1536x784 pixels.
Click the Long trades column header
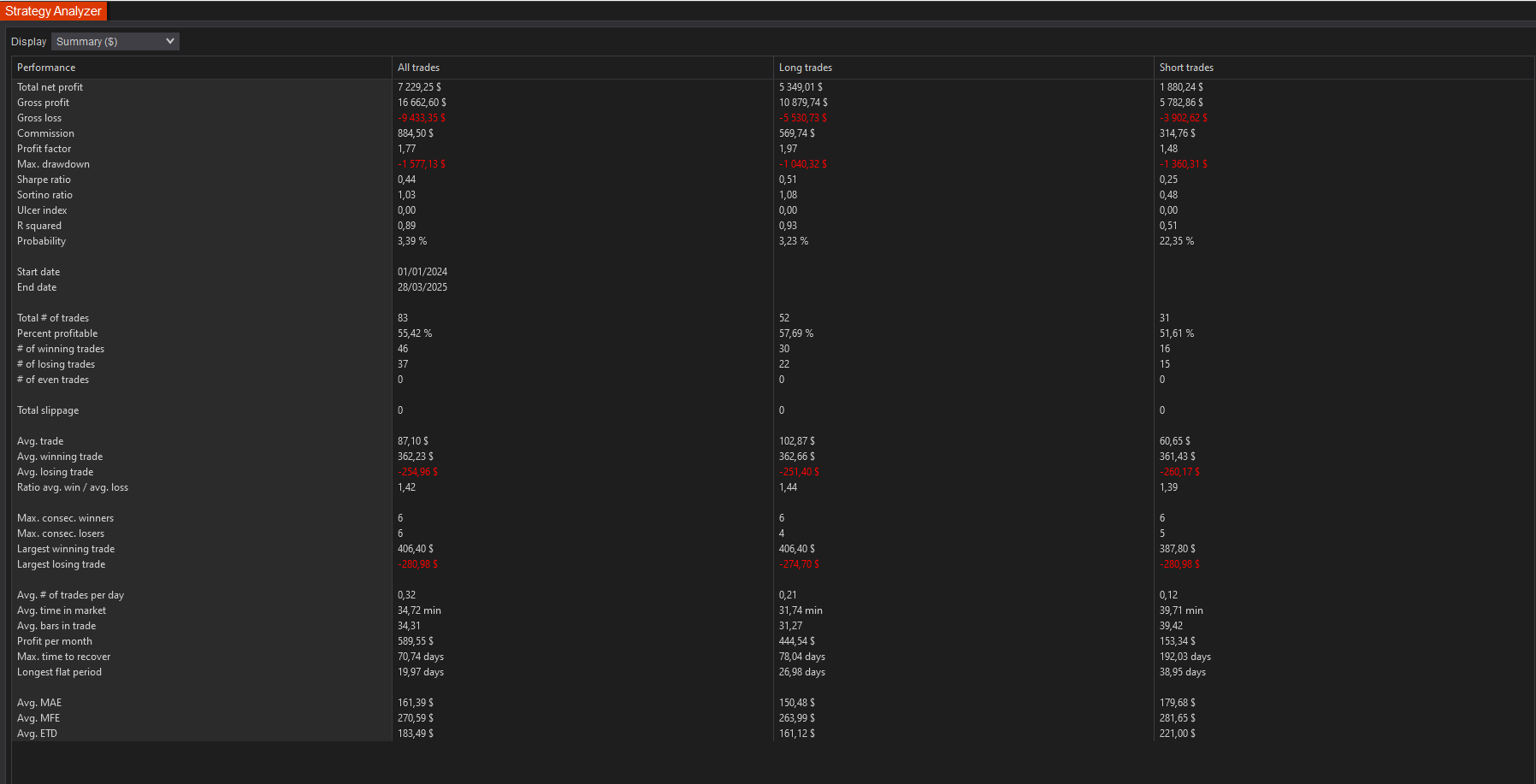(x=806, y=68)
